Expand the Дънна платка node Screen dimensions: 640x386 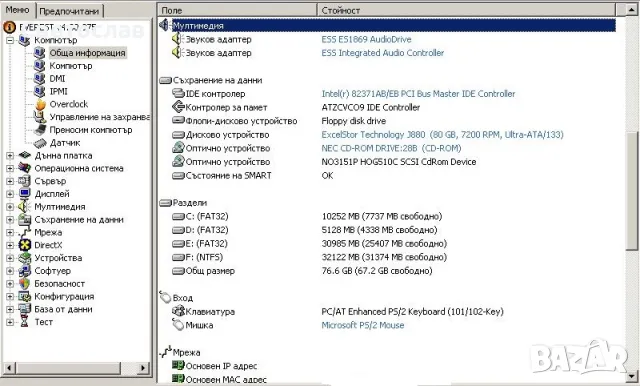click(10, 155)
